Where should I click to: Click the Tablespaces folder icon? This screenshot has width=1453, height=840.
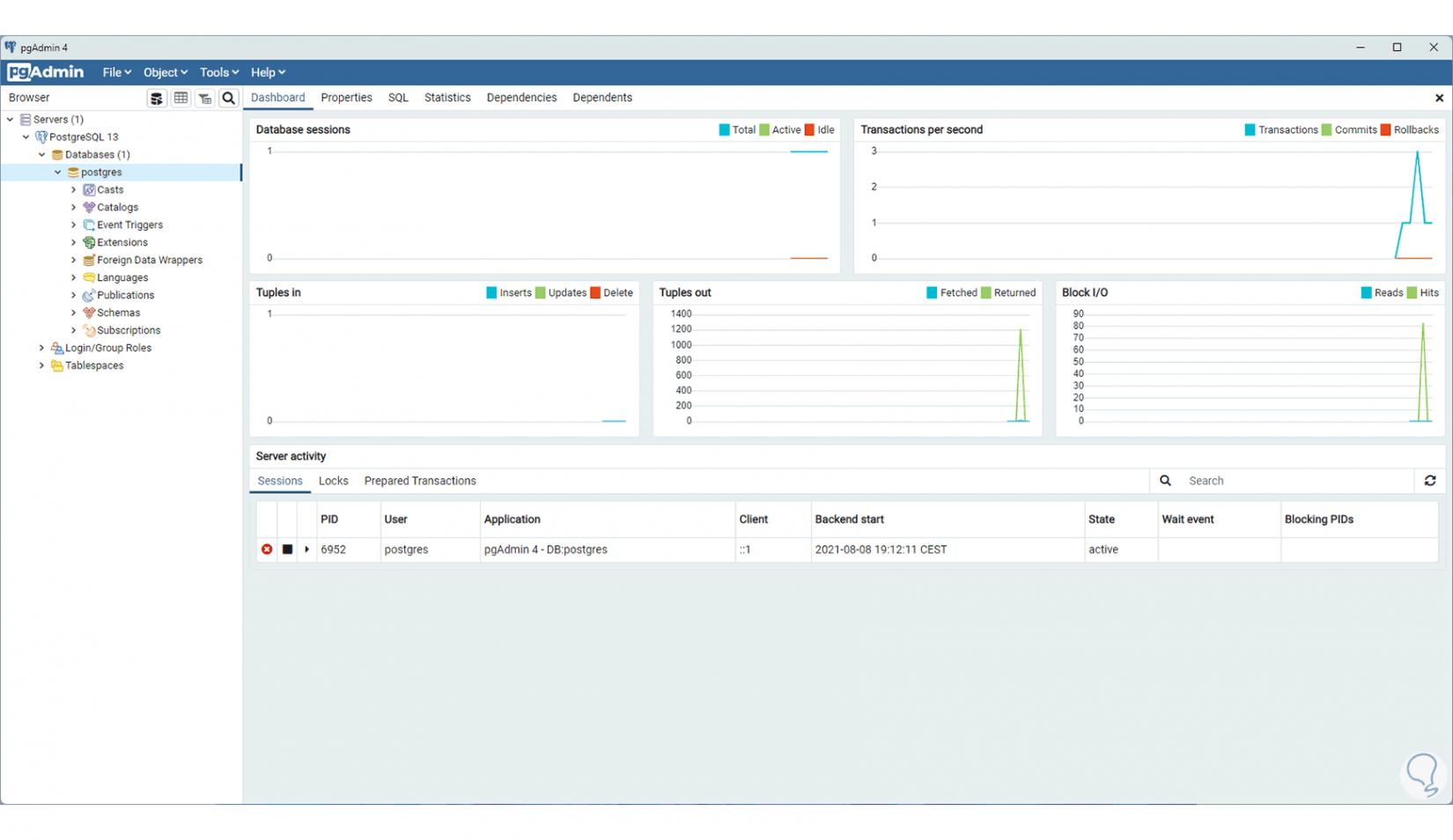pos(57,365)
